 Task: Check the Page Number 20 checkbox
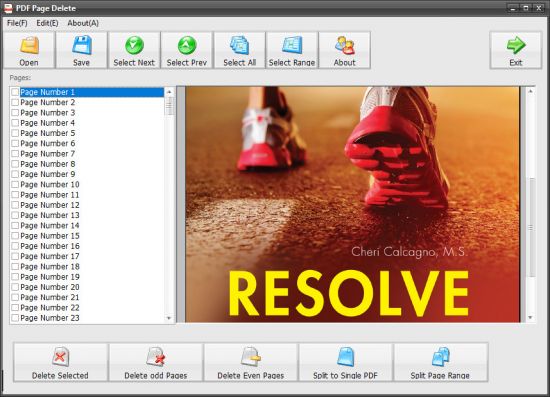[x=15, y=287]
